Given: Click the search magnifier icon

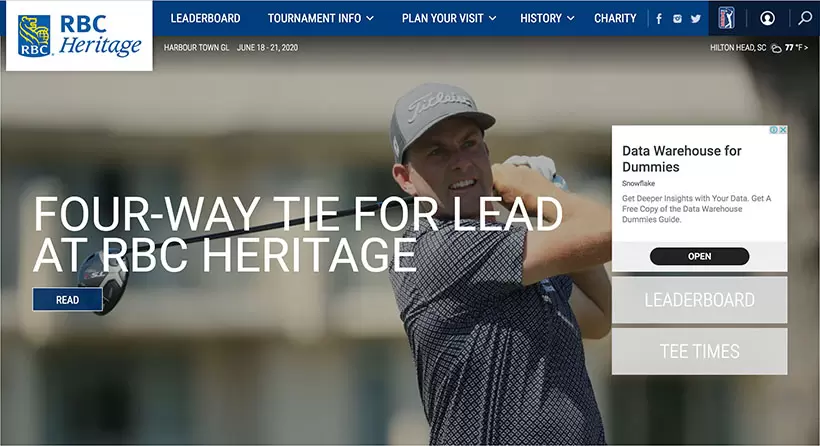Looking at the screenshot, I should [805, 18].
